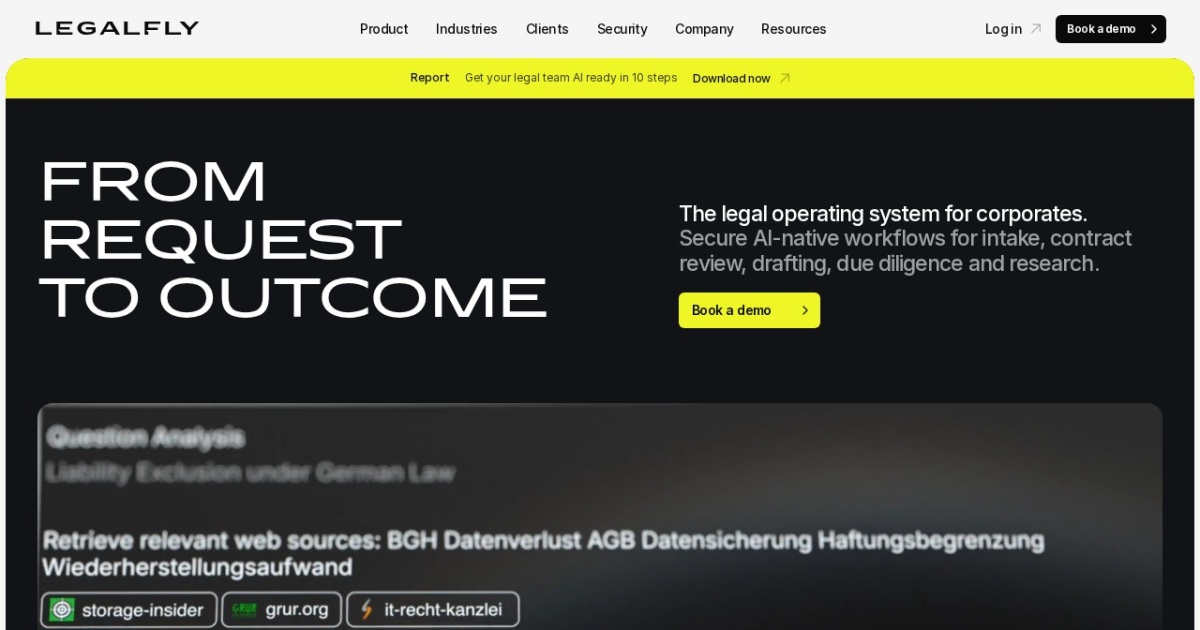The image size is (1200, 630).
Task: Click chevron in yellow Book a demo button
Action: (x=804, y=310)
